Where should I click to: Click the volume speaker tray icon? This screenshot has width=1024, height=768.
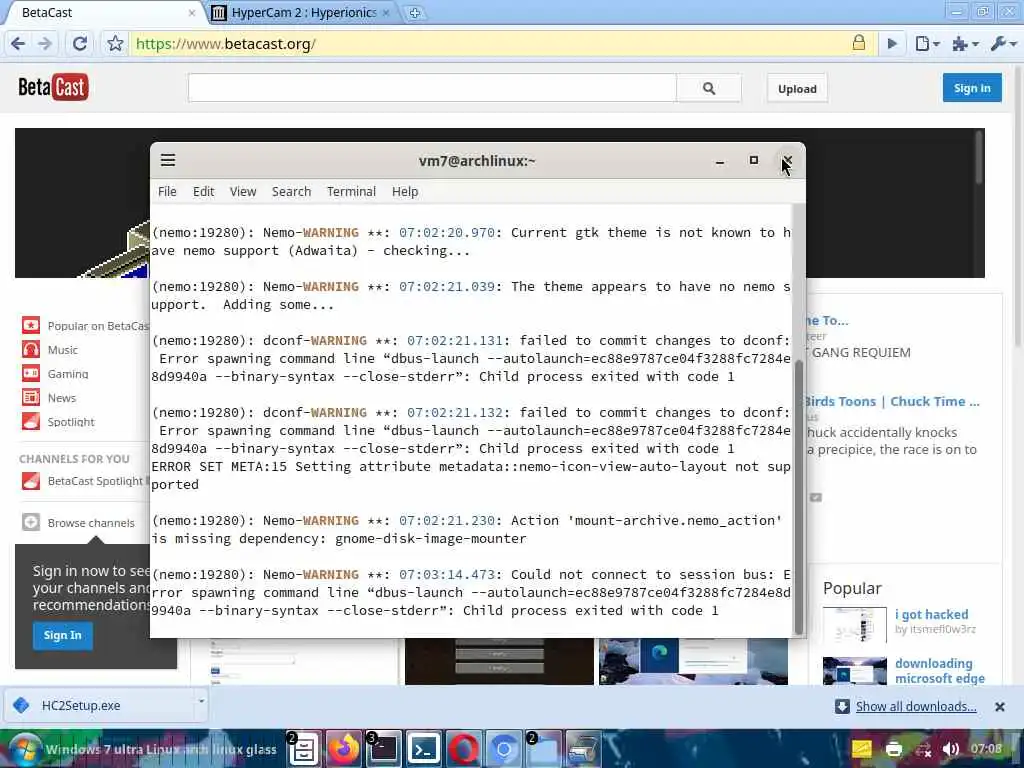click(950, 749)
